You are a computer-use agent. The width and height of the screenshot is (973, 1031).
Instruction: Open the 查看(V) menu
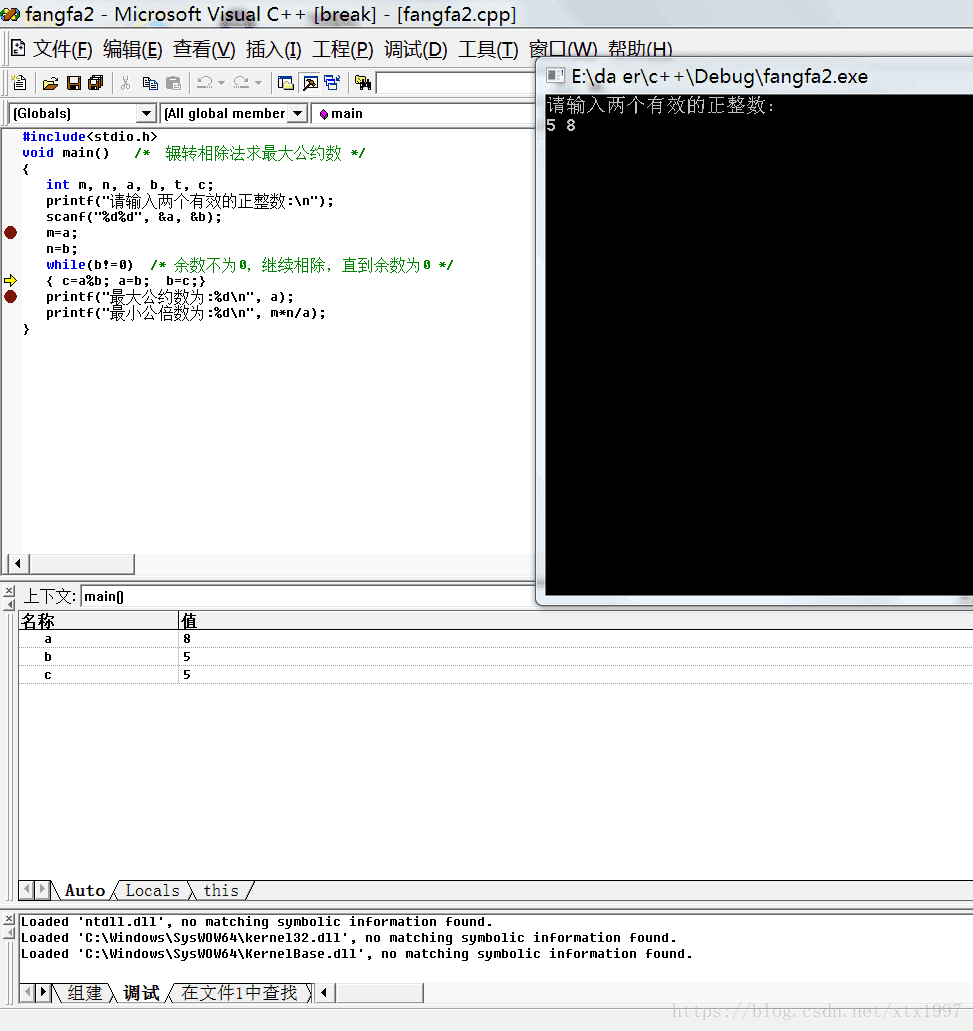click(204, 49)
